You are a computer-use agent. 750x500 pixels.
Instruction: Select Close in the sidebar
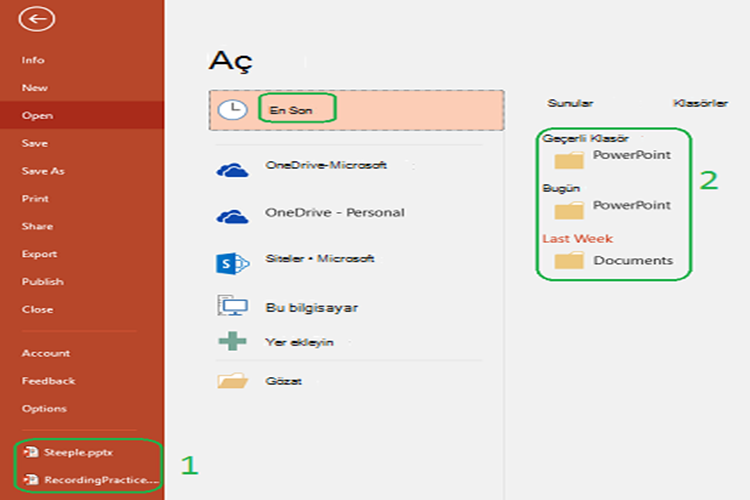point(37,310)
